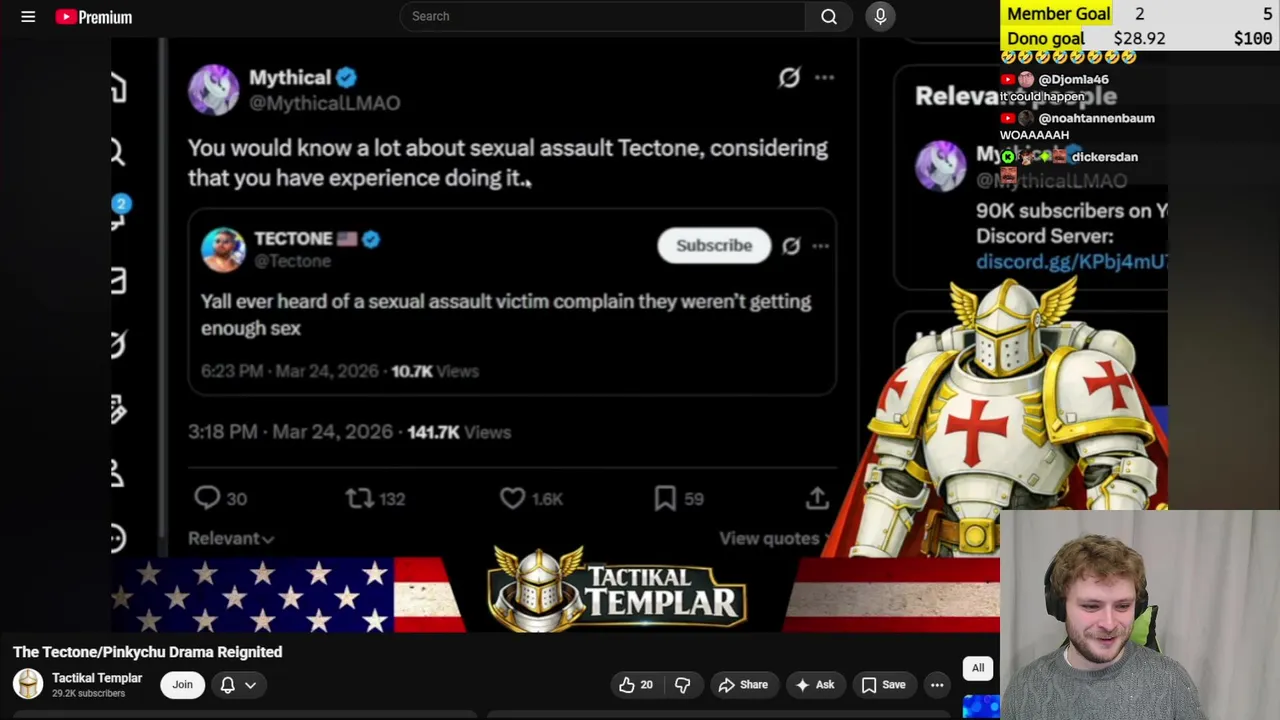
Task: Click the reply comment icon on the tweet
Action: point(207,498)
